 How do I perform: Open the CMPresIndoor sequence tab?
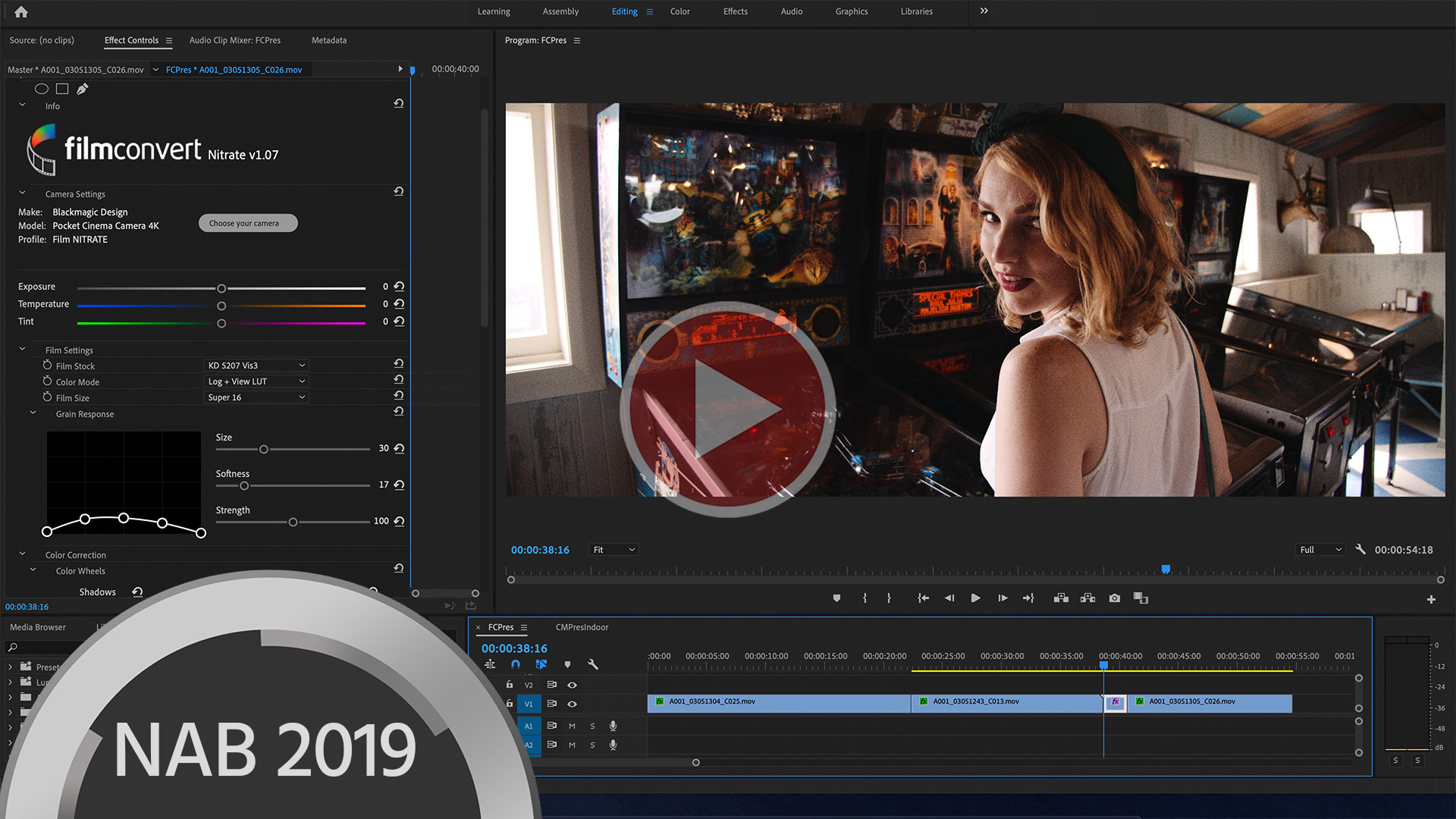point(582,627)
